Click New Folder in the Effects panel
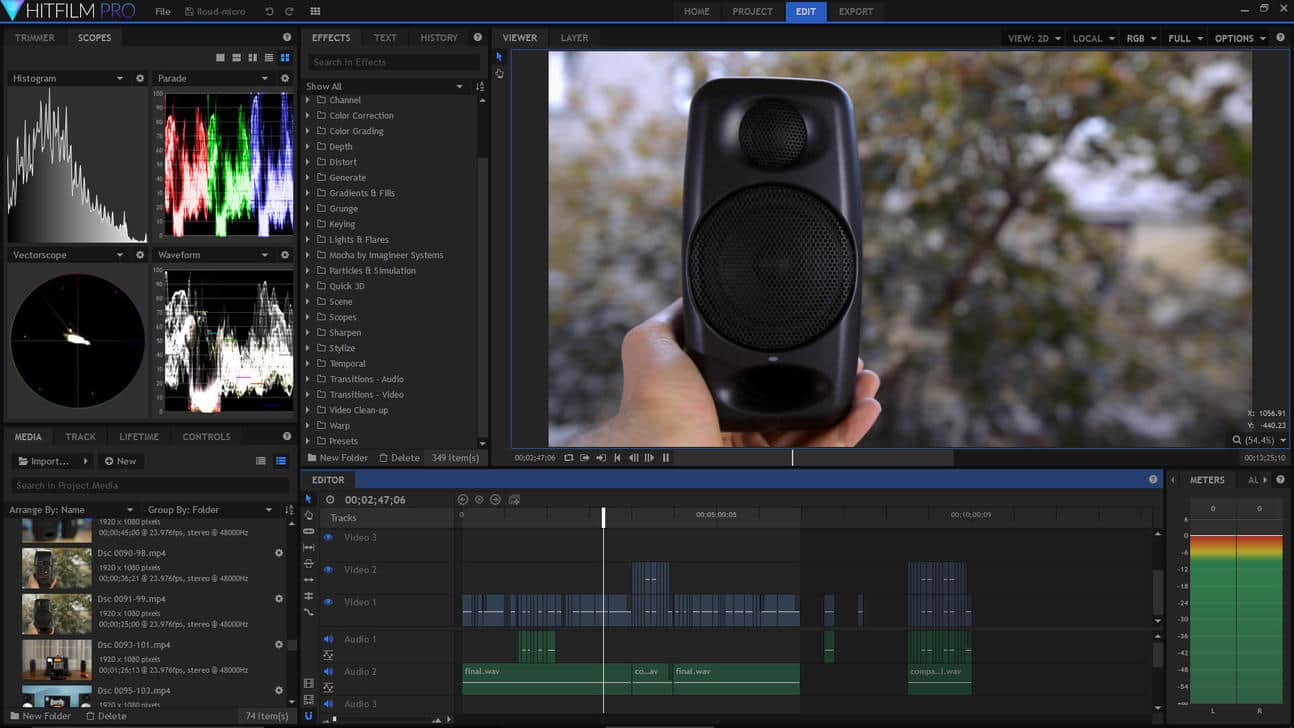The width and height of the screenshot is (1294, 728). pyautogui.click(x=338, y=458)
